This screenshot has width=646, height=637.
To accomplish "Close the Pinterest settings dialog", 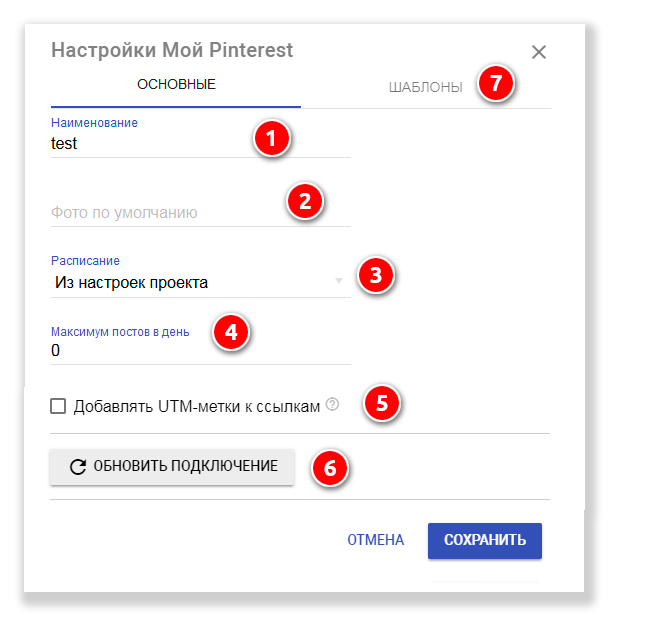I will (539, 52).
